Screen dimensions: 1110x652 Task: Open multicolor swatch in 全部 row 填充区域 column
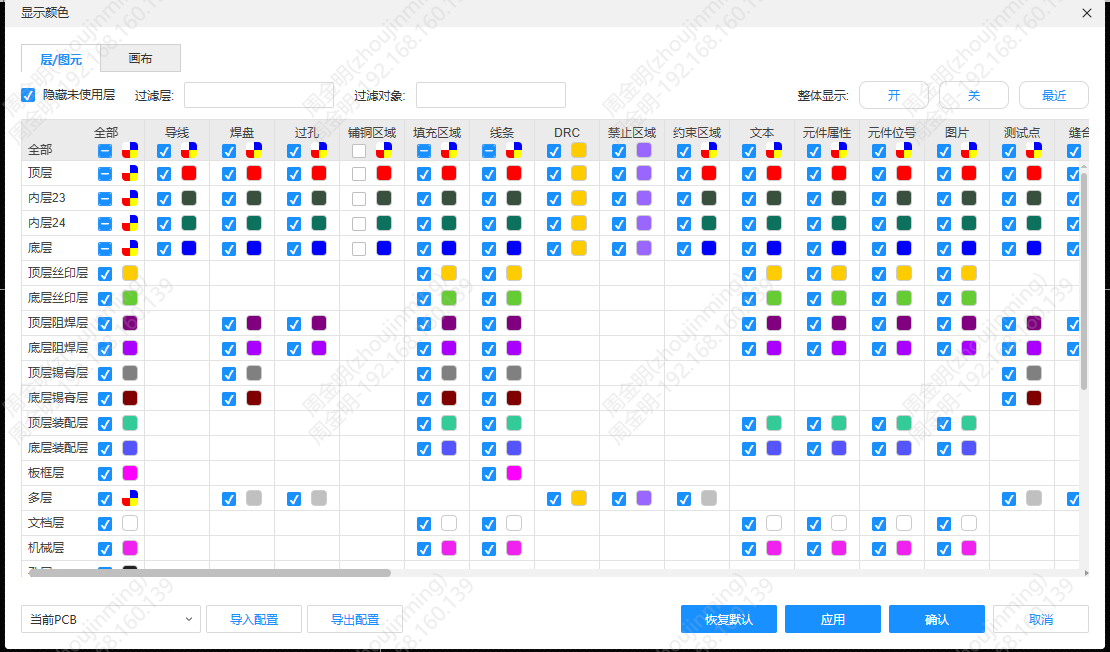pyautogui.click(x=449, y=150)
